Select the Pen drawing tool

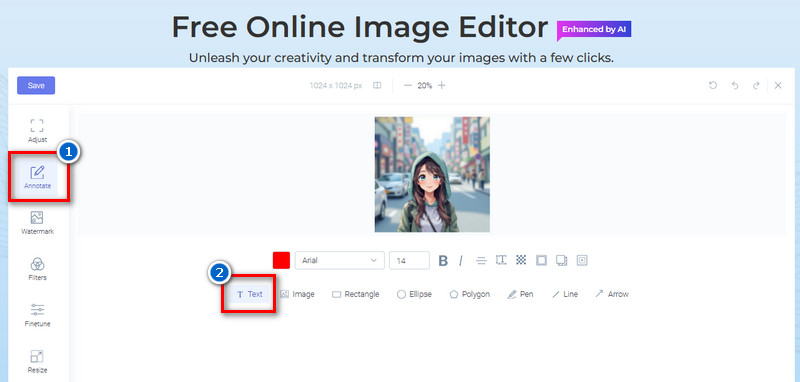coord(520,294)
